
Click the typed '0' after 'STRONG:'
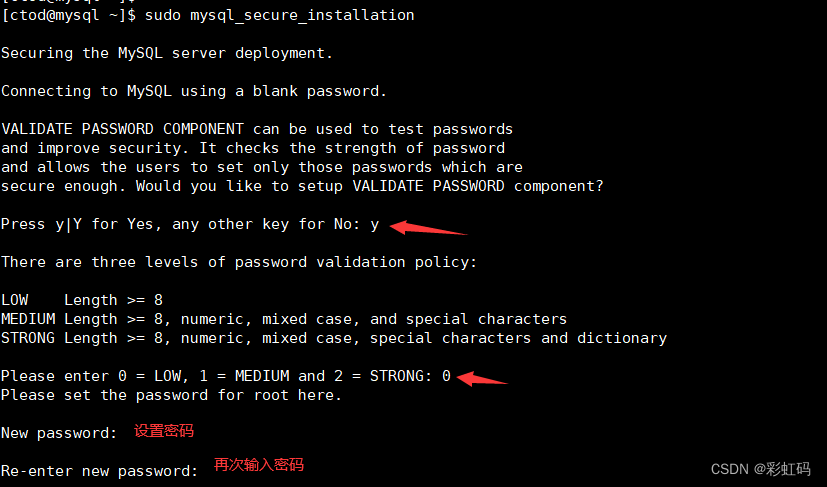[446, 376]
